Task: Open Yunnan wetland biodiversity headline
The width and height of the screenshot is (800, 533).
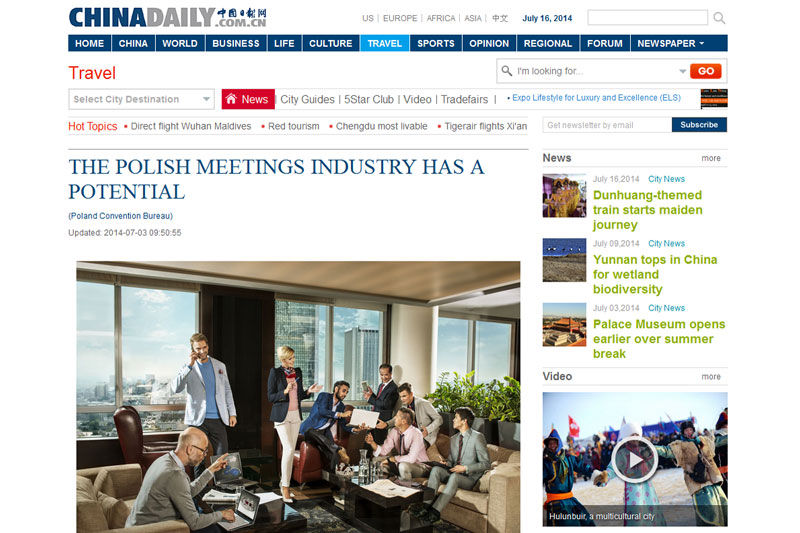Action: pyautogui.click(x=655, y=274)
